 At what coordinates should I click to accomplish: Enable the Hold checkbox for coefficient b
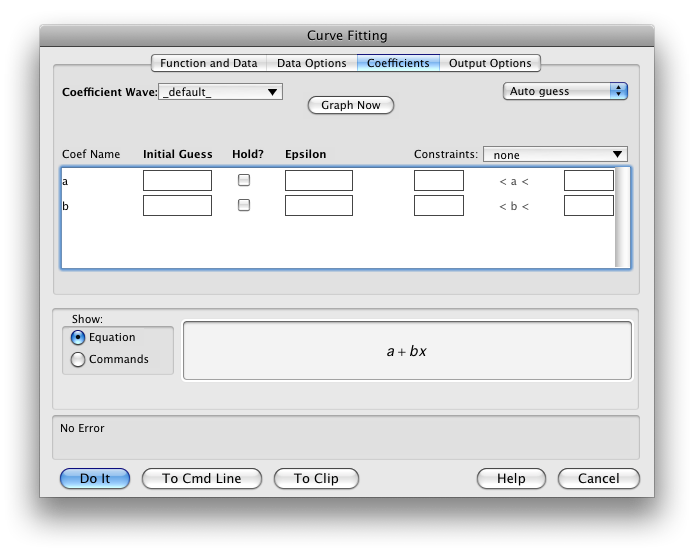(x=244, y=205)
